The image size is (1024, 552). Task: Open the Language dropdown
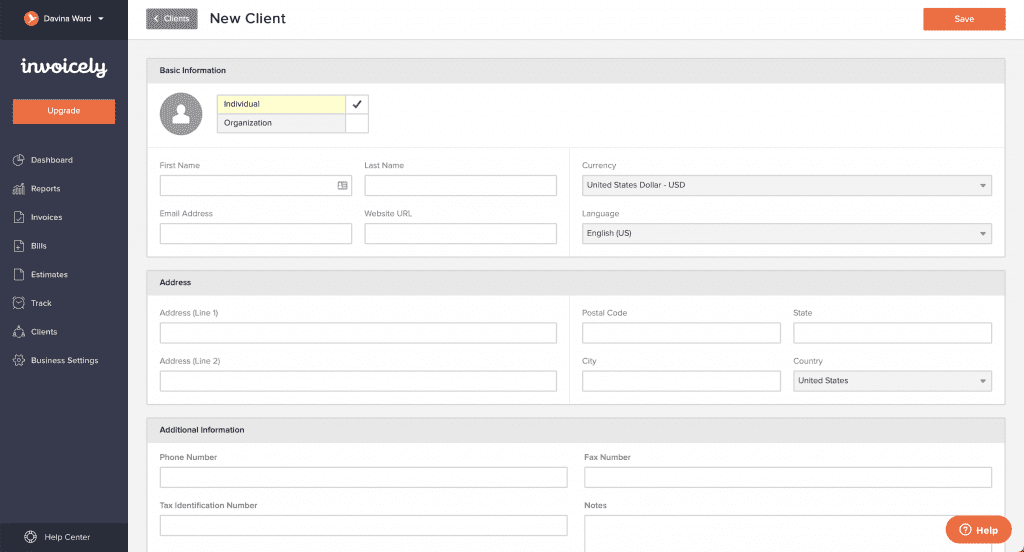pos(786,233)
